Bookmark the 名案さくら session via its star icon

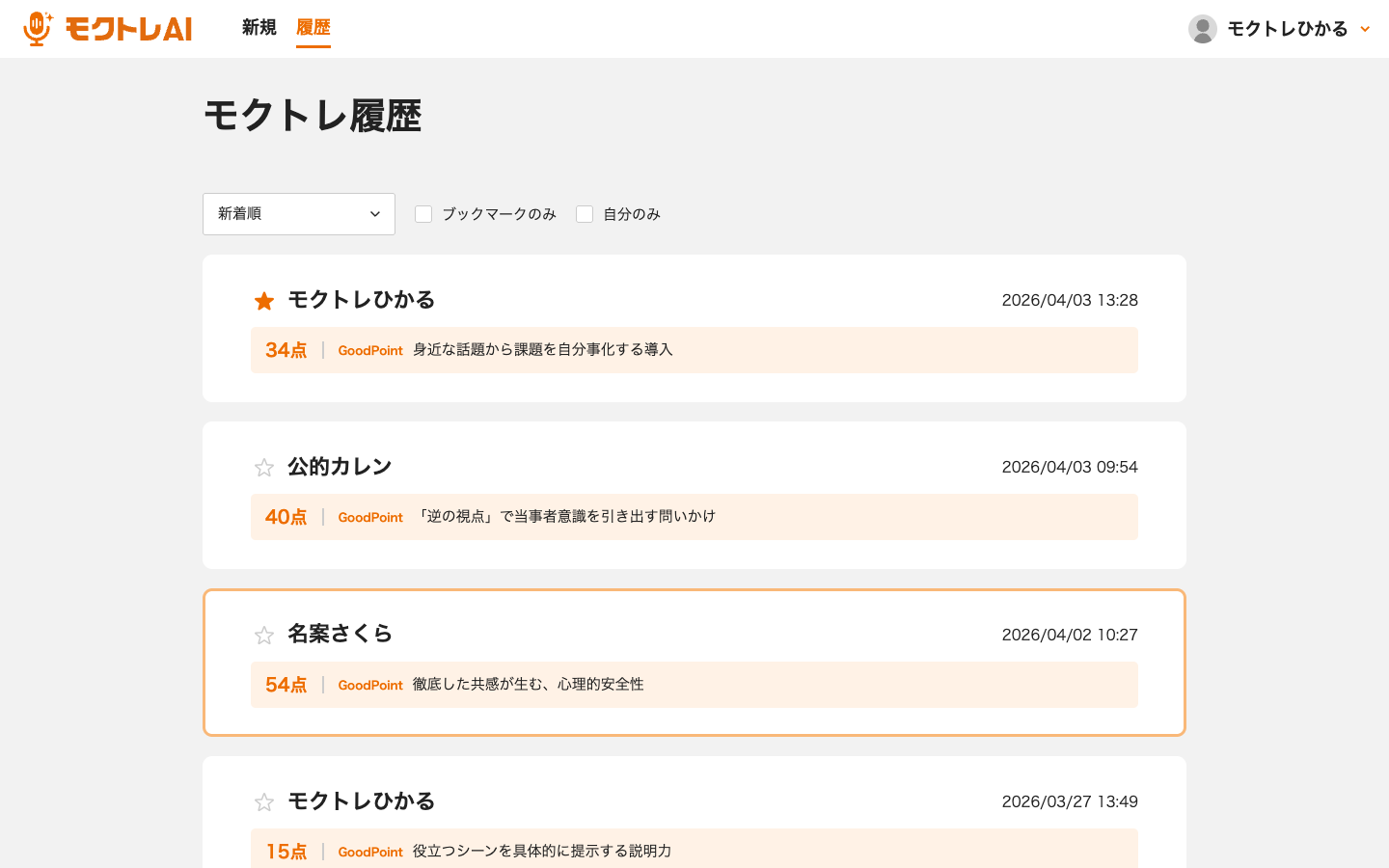[x=264, y=635]
